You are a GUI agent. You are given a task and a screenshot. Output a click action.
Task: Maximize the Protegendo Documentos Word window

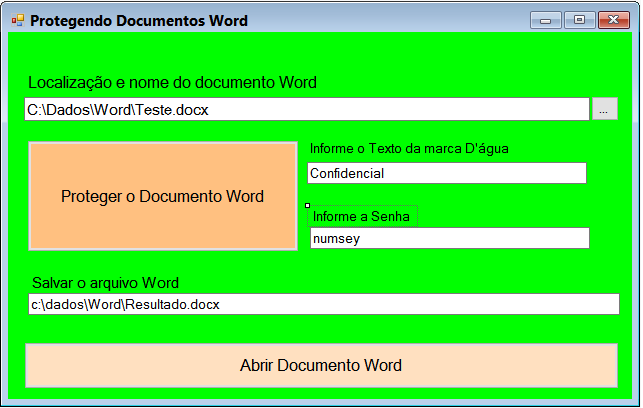pos(579,20)
